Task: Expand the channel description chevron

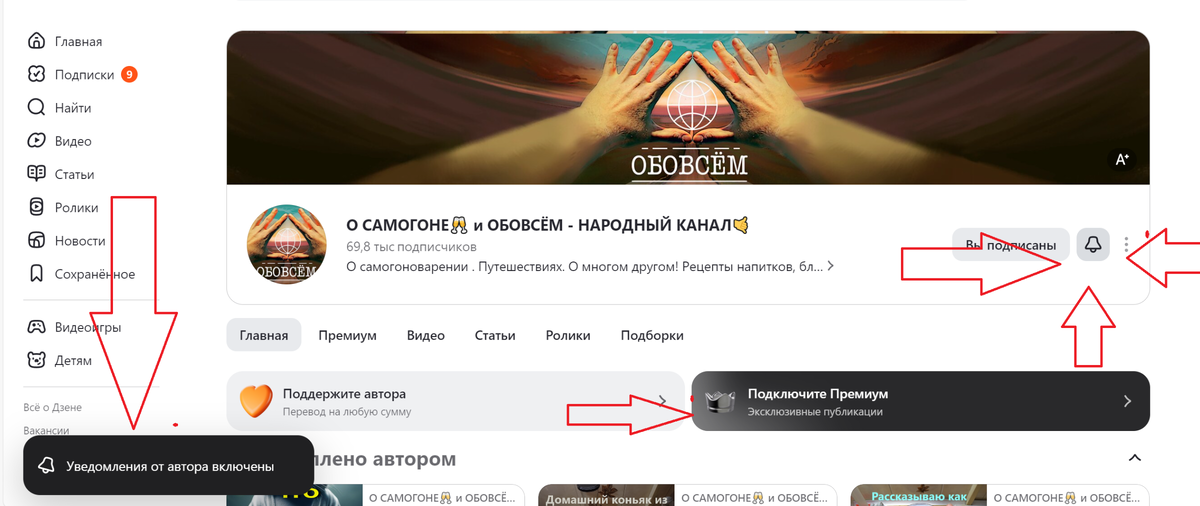Action: pos(831,267)
